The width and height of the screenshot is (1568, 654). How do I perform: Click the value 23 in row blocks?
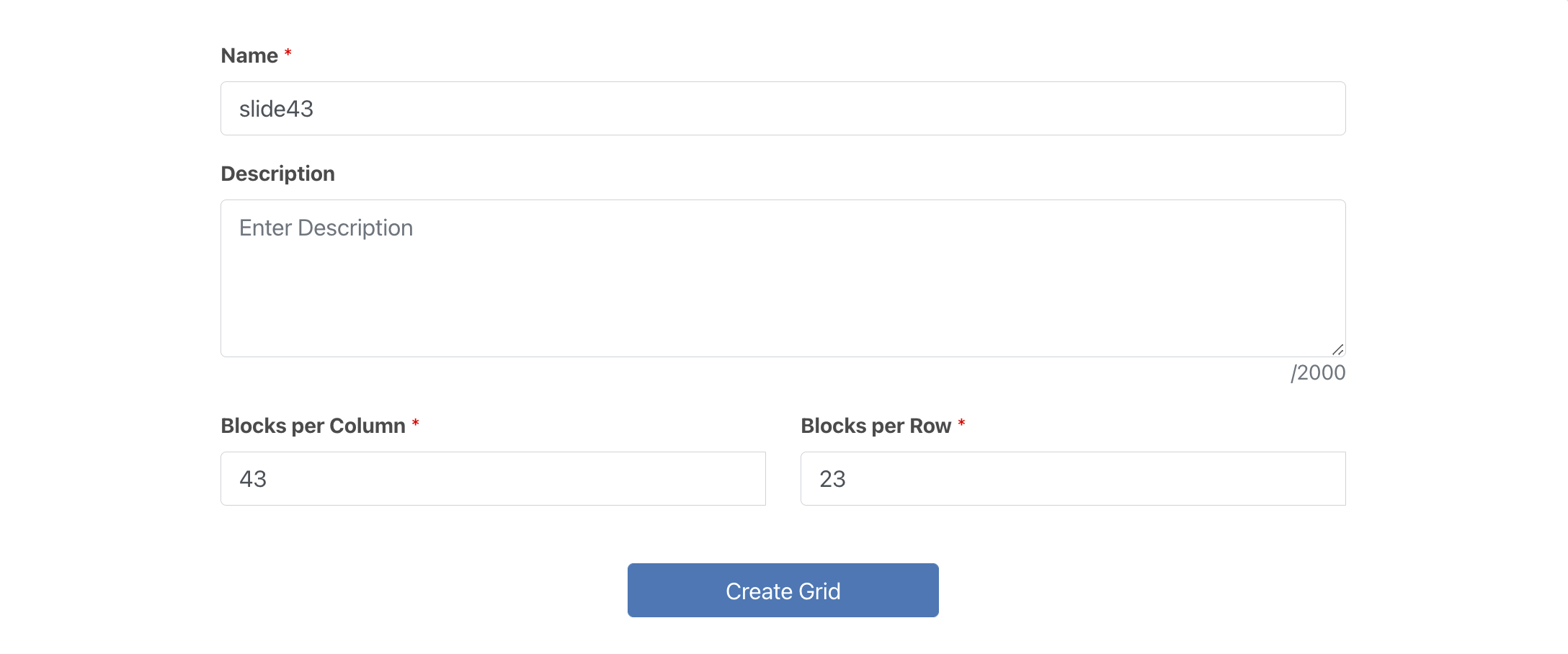pos(832,480)
